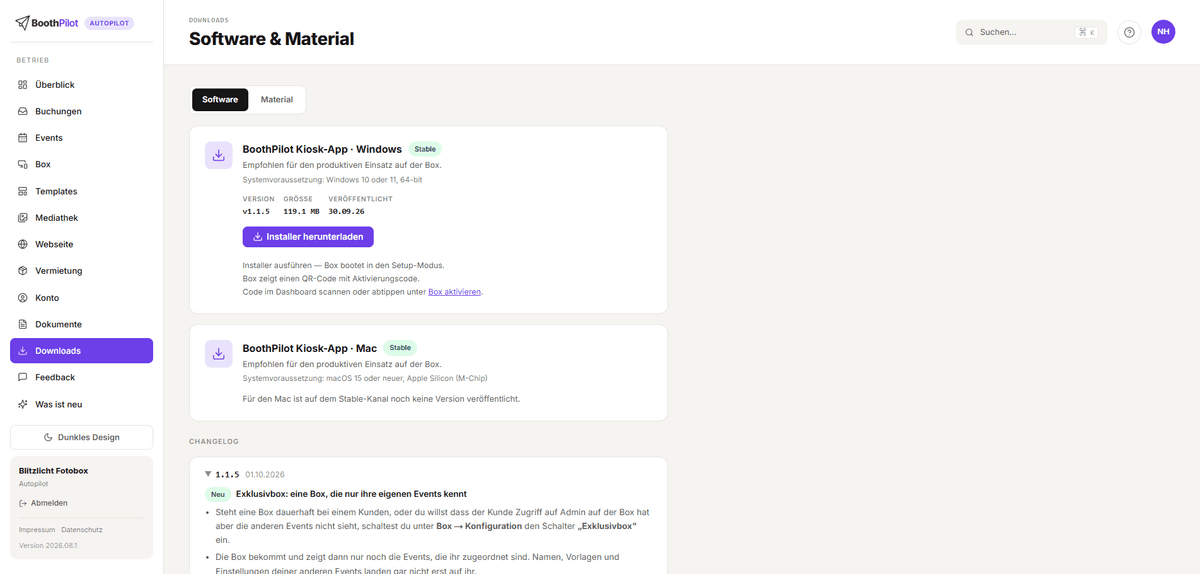
Task: Open Überblick in the sidebar
Action: [x=81, y=85]
